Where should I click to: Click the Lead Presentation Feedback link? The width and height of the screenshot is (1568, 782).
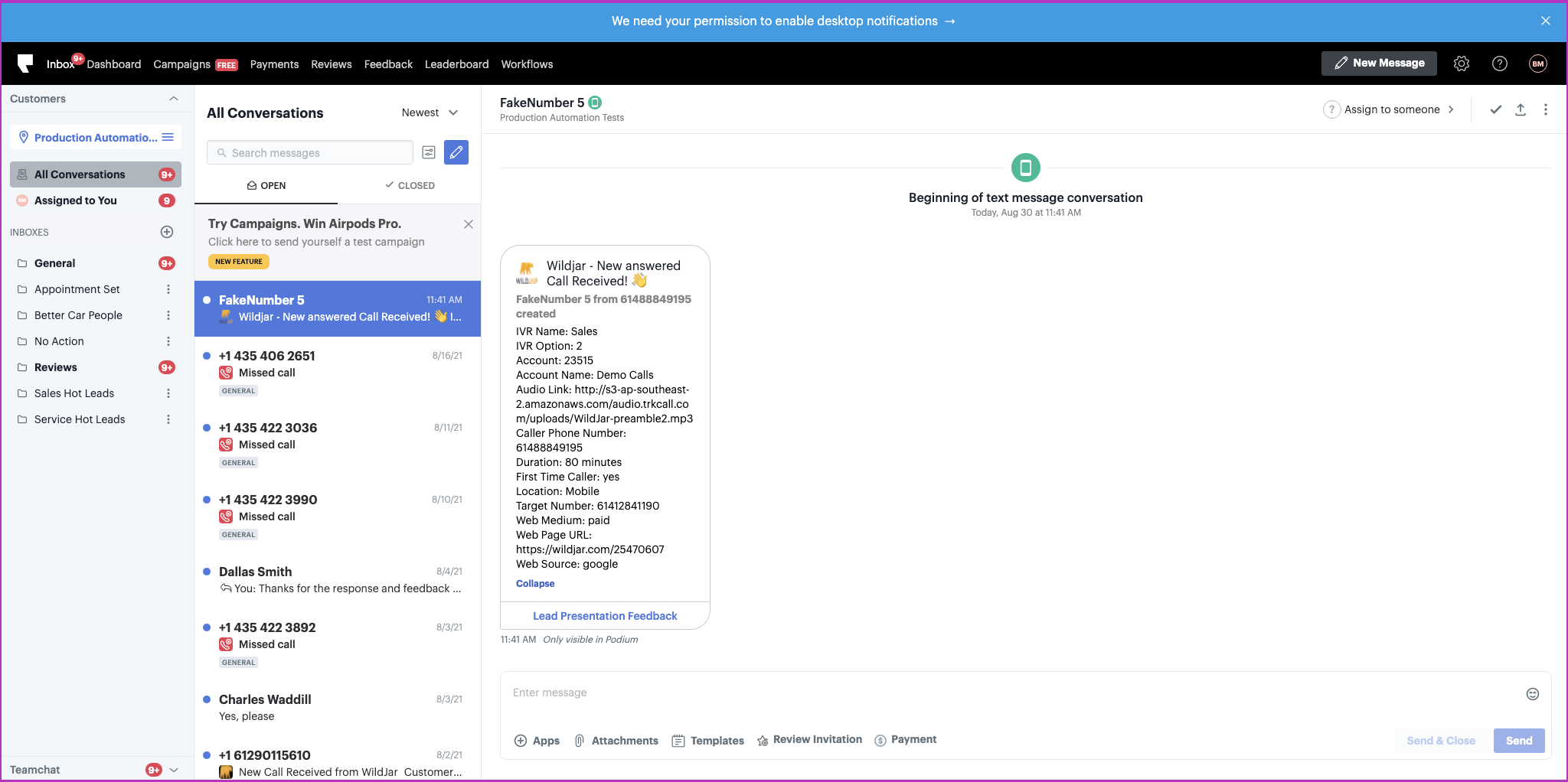click(604, 615)
